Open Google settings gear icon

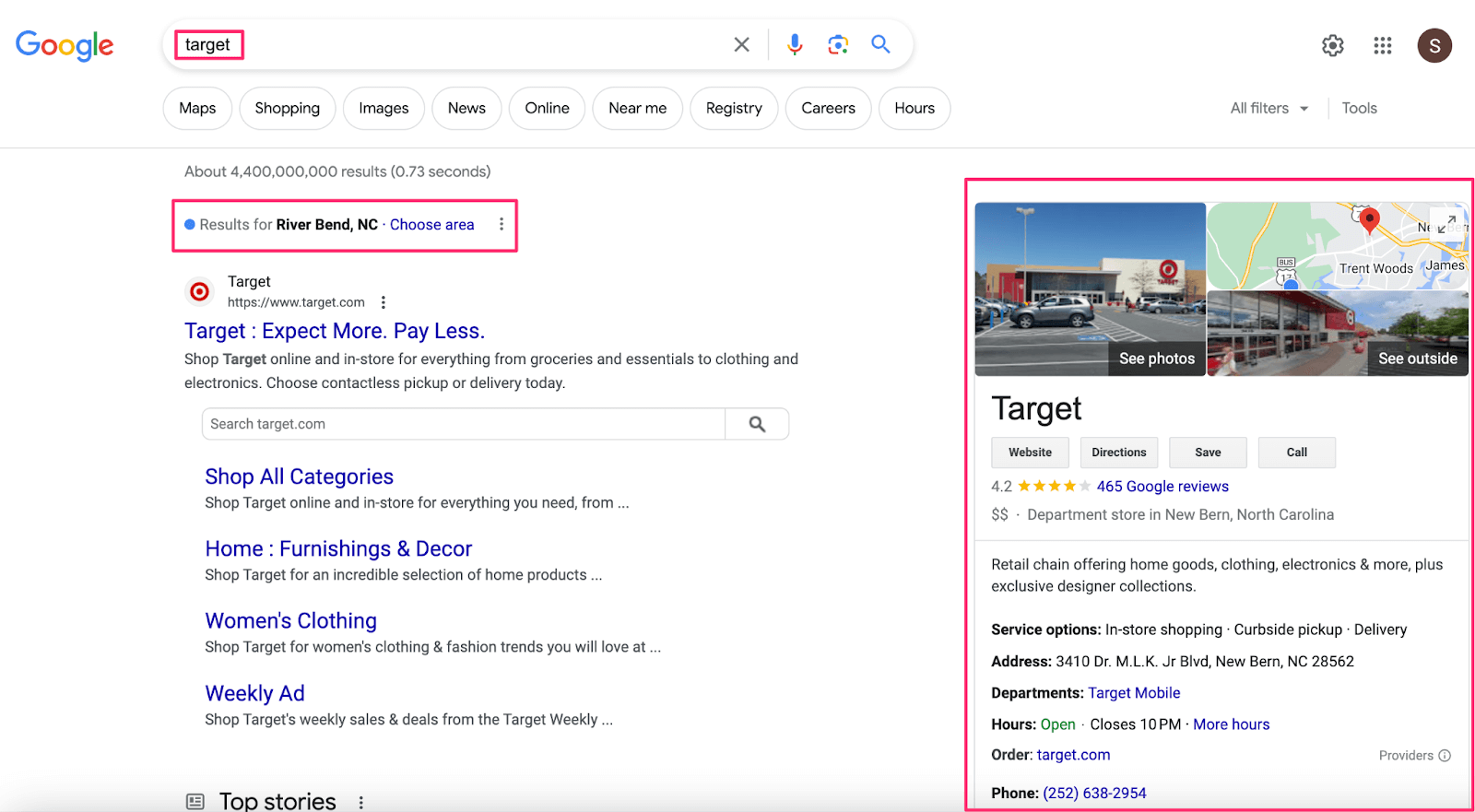pos(1332,45)
